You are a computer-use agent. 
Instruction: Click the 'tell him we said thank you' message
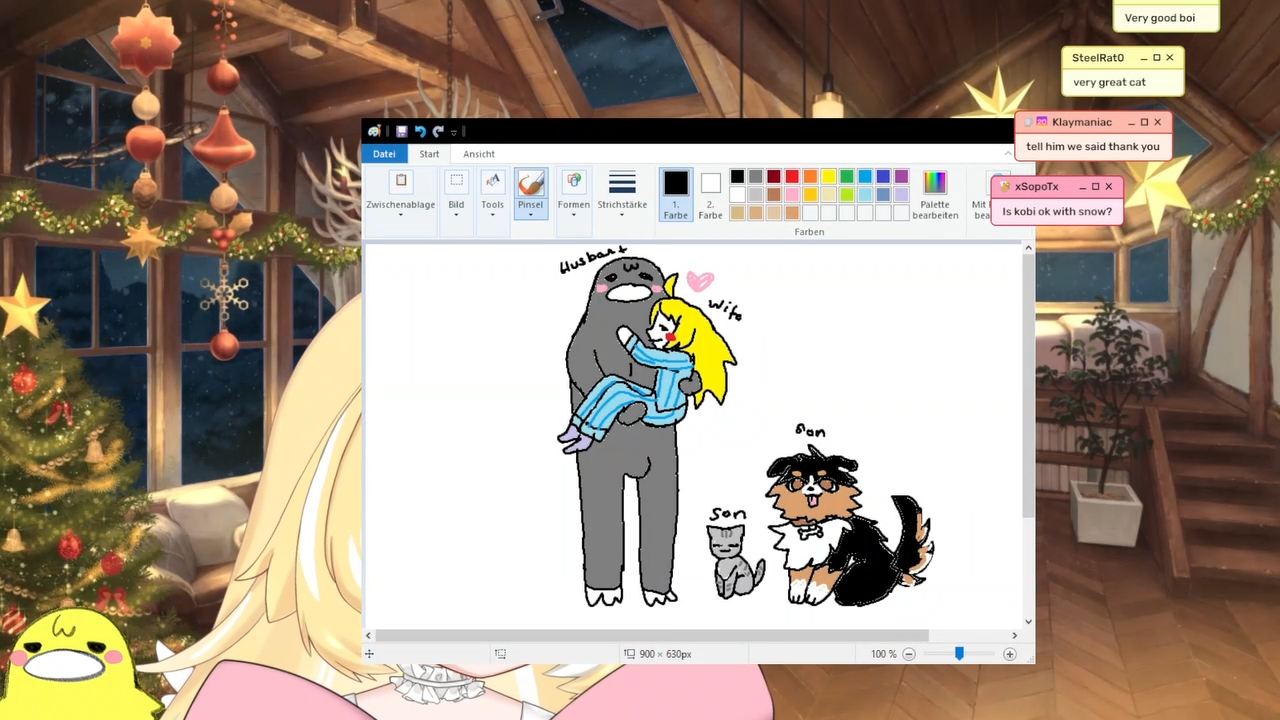point(1093,146)
